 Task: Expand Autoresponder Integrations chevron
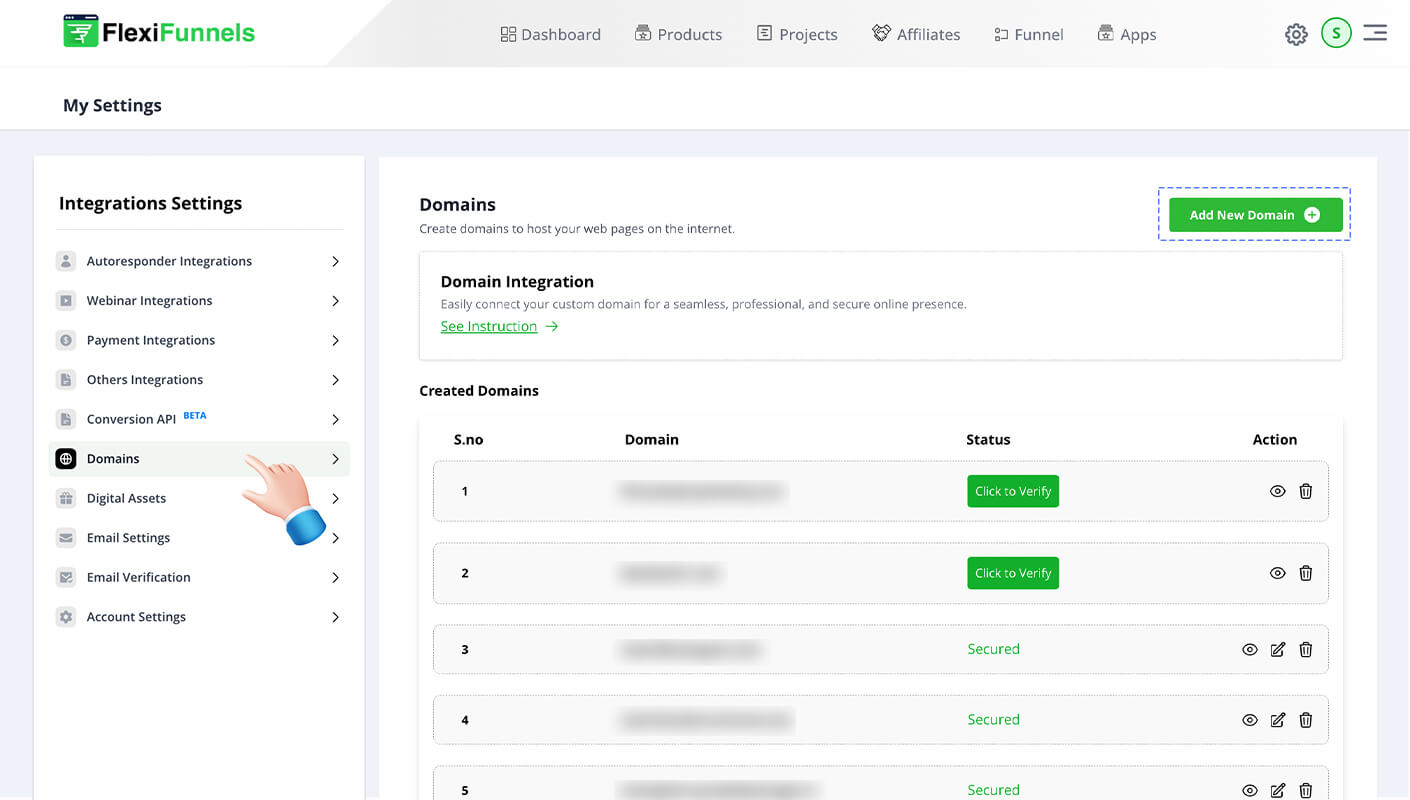click(x=335, y=262)
